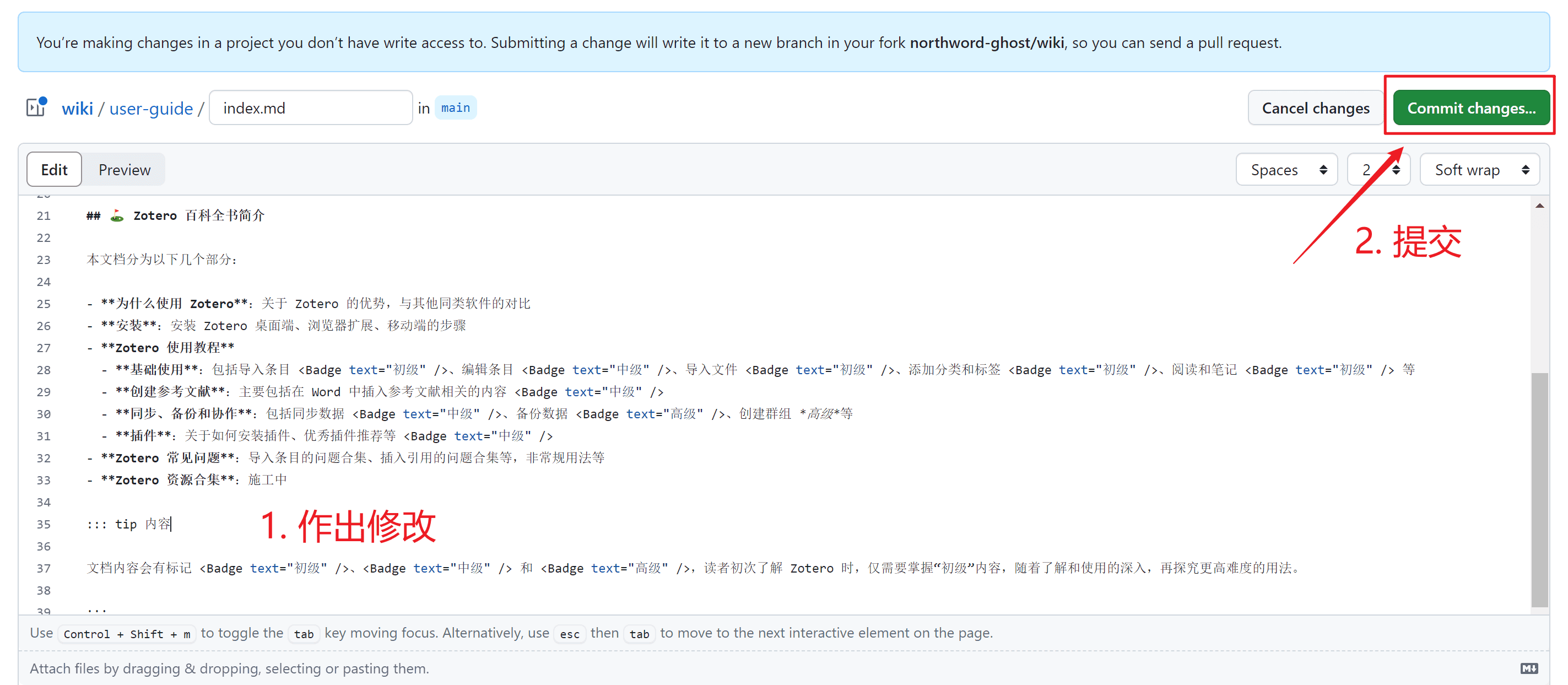Click the attach files drop area
Viewport: 1568px width, 685px height.
pyautogui.click(x=229, y=668)
